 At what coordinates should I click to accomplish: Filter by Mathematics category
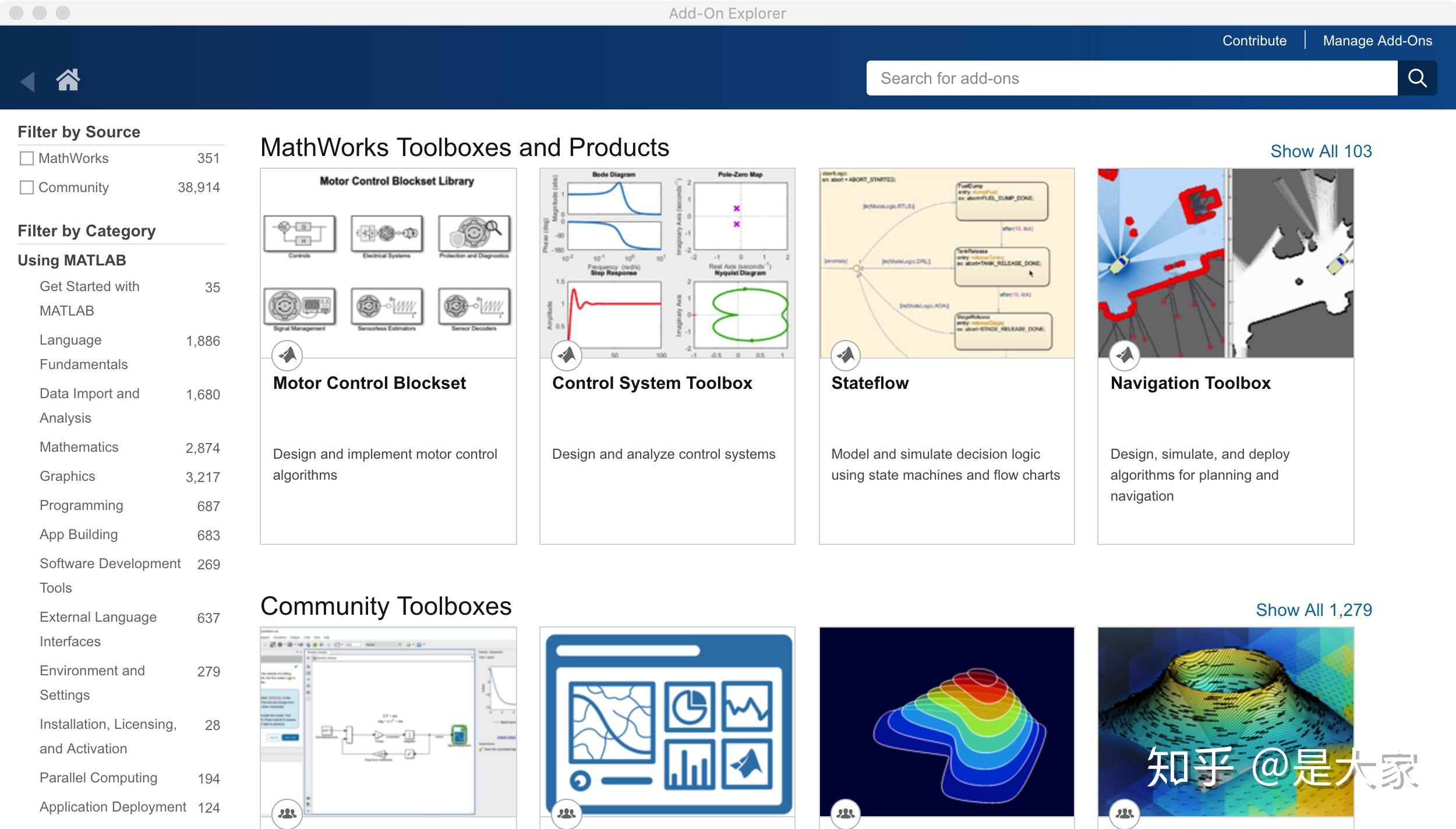click(x=79, y=447)
